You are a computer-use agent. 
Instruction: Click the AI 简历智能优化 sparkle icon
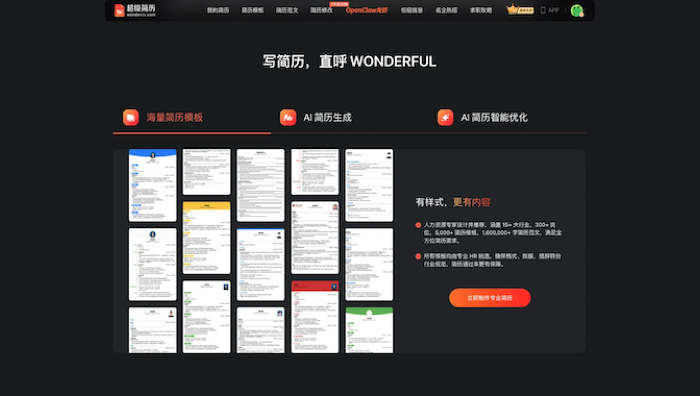pos(445,117)
